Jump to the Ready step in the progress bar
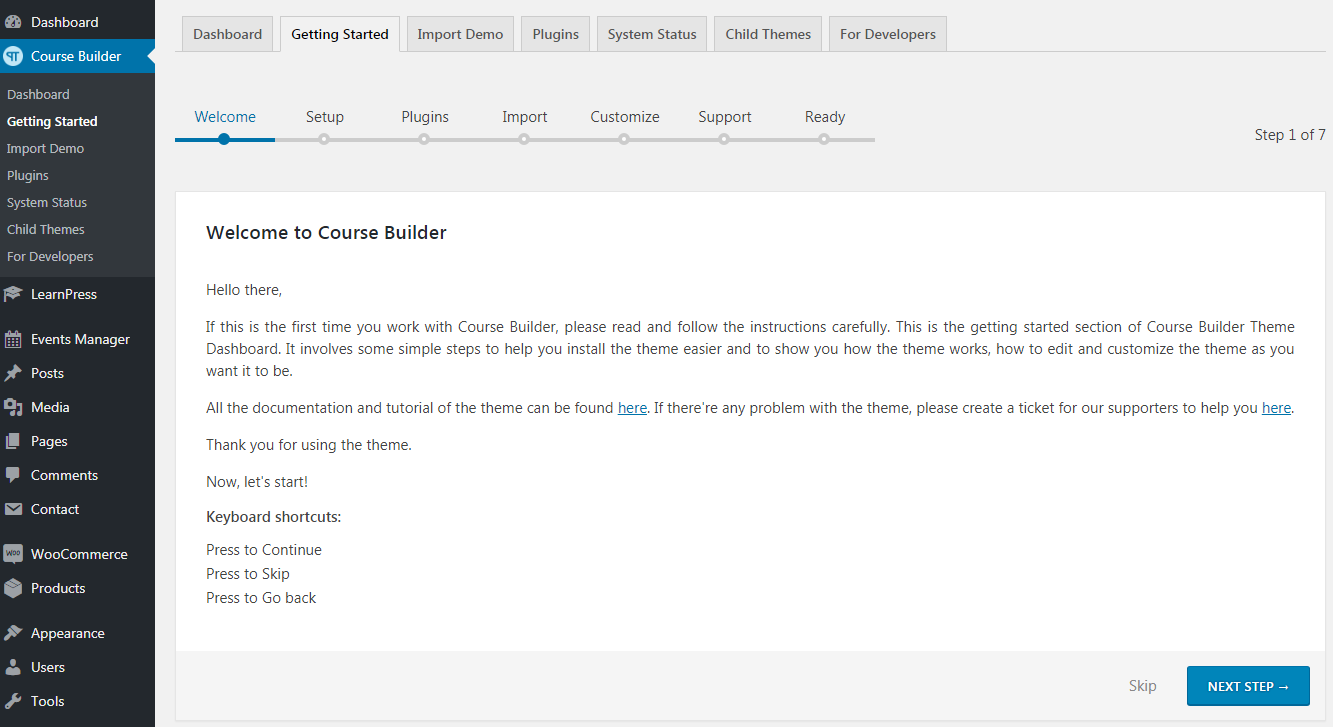Screen dimensions: 1333x727 [x=825, y=124]
